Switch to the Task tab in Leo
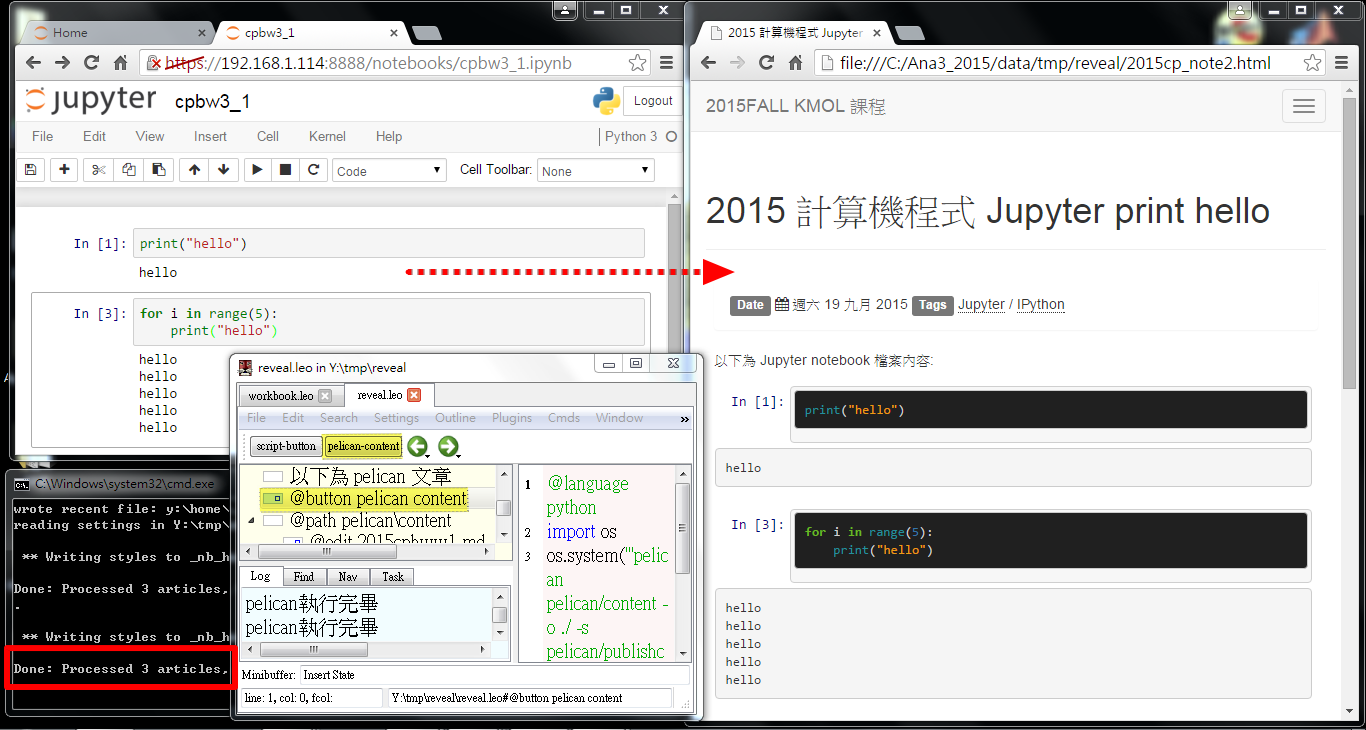The width and height of the screenshot is (1366, 730). [393, 576]
